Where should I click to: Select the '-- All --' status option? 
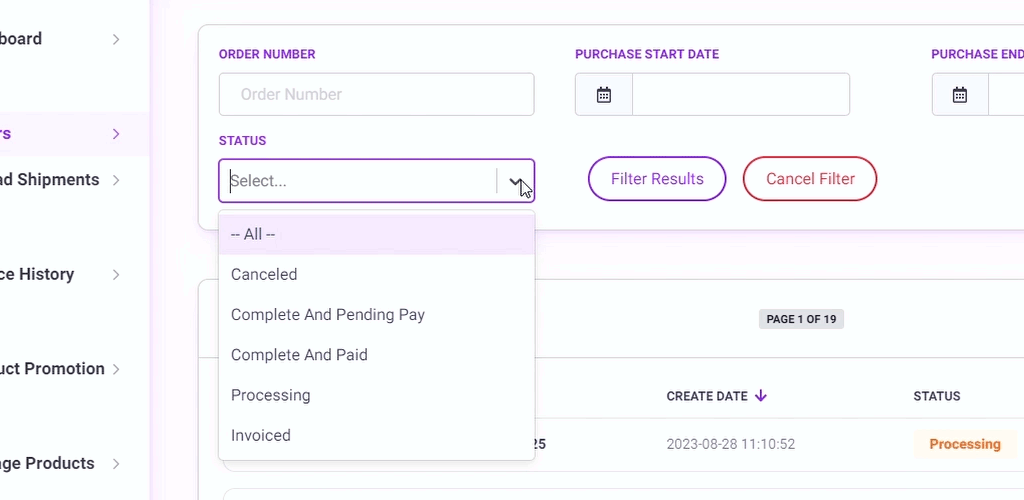377,234
